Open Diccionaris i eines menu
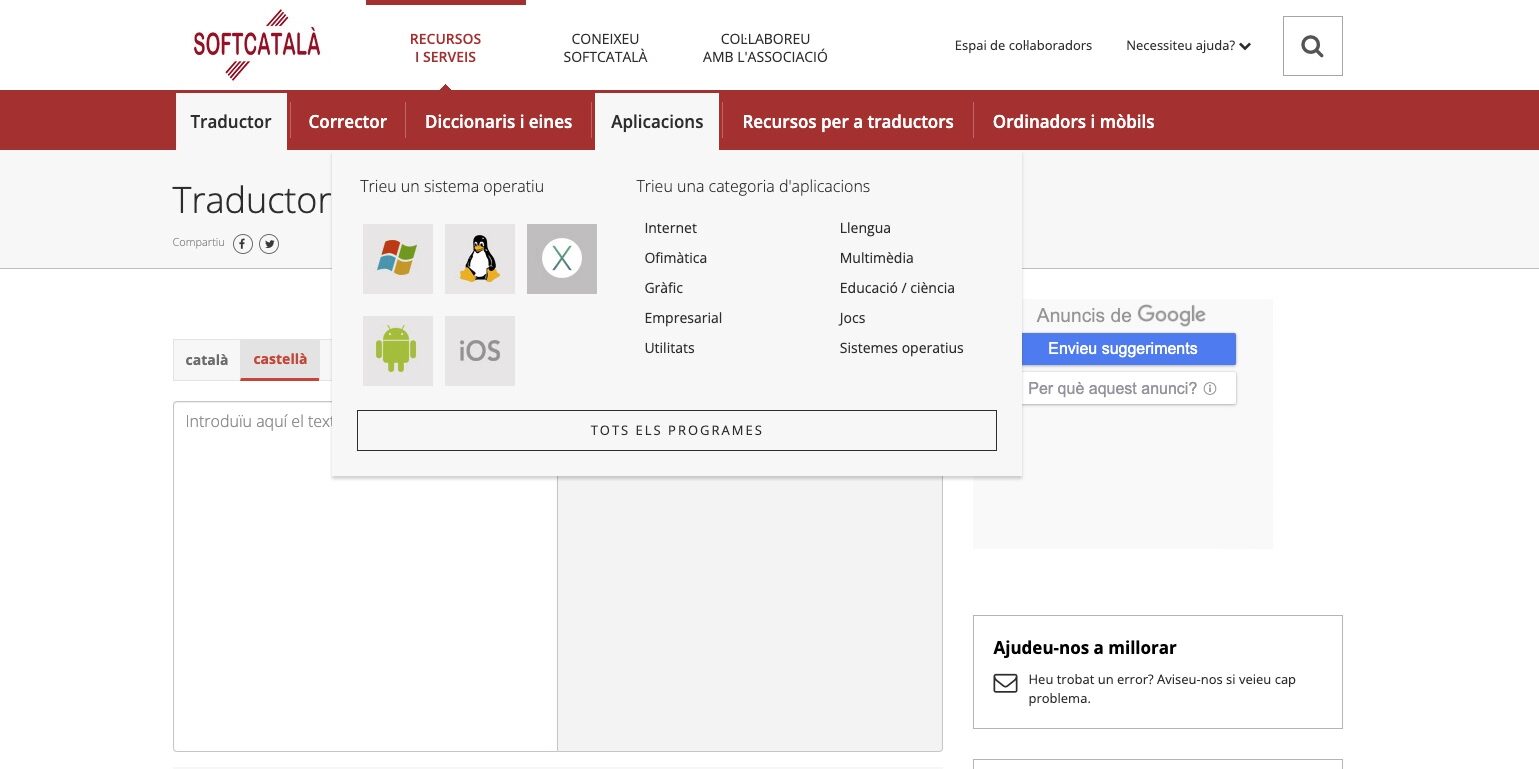The image size is (1539, 769). click(x=498, y=122)
